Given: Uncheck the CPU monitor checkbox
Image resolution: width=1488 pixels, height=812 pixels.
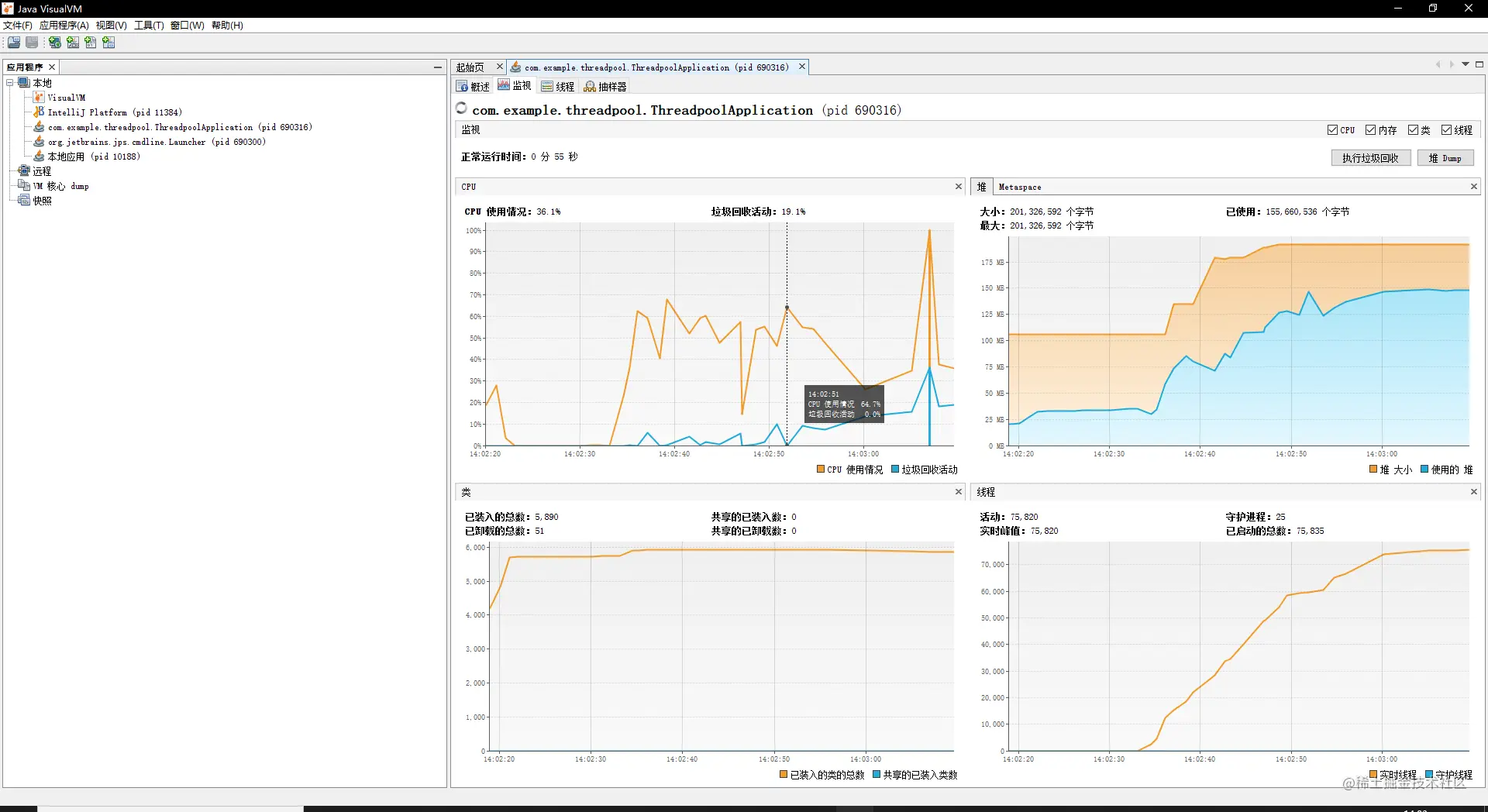Looking at the screenshot, I should 1332,130.
